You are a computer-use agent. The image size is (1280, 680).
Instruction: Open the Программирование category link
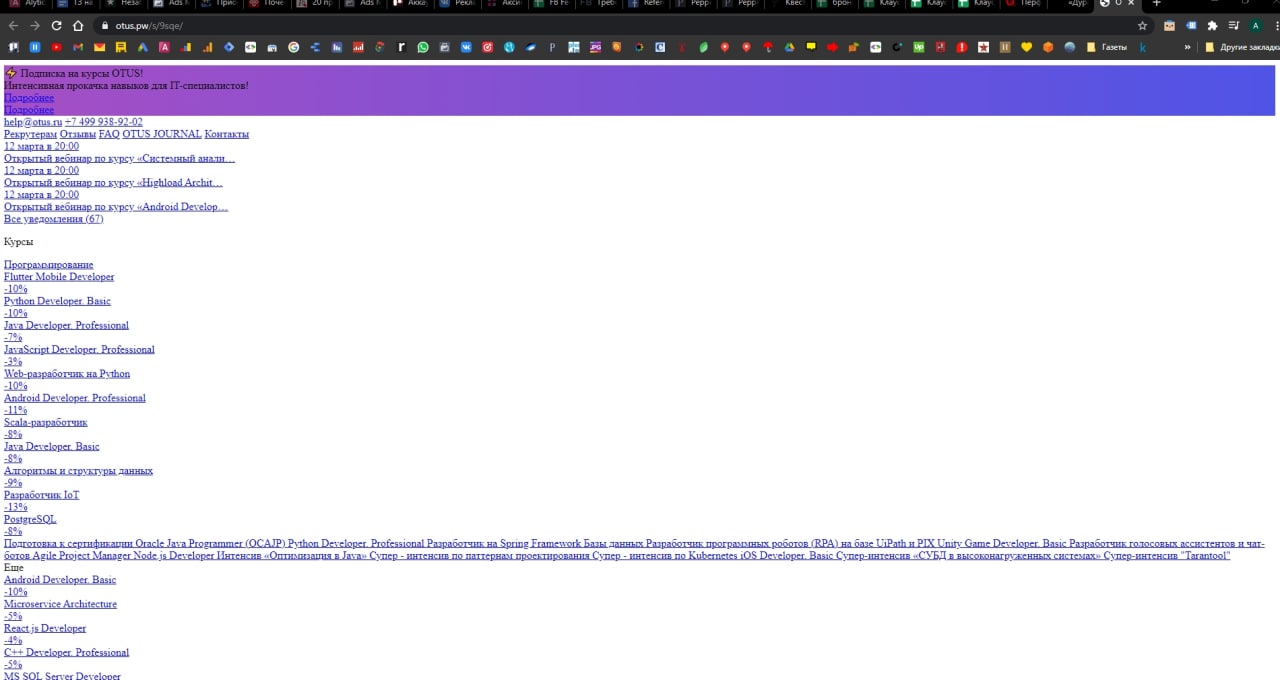coord(49,265)
